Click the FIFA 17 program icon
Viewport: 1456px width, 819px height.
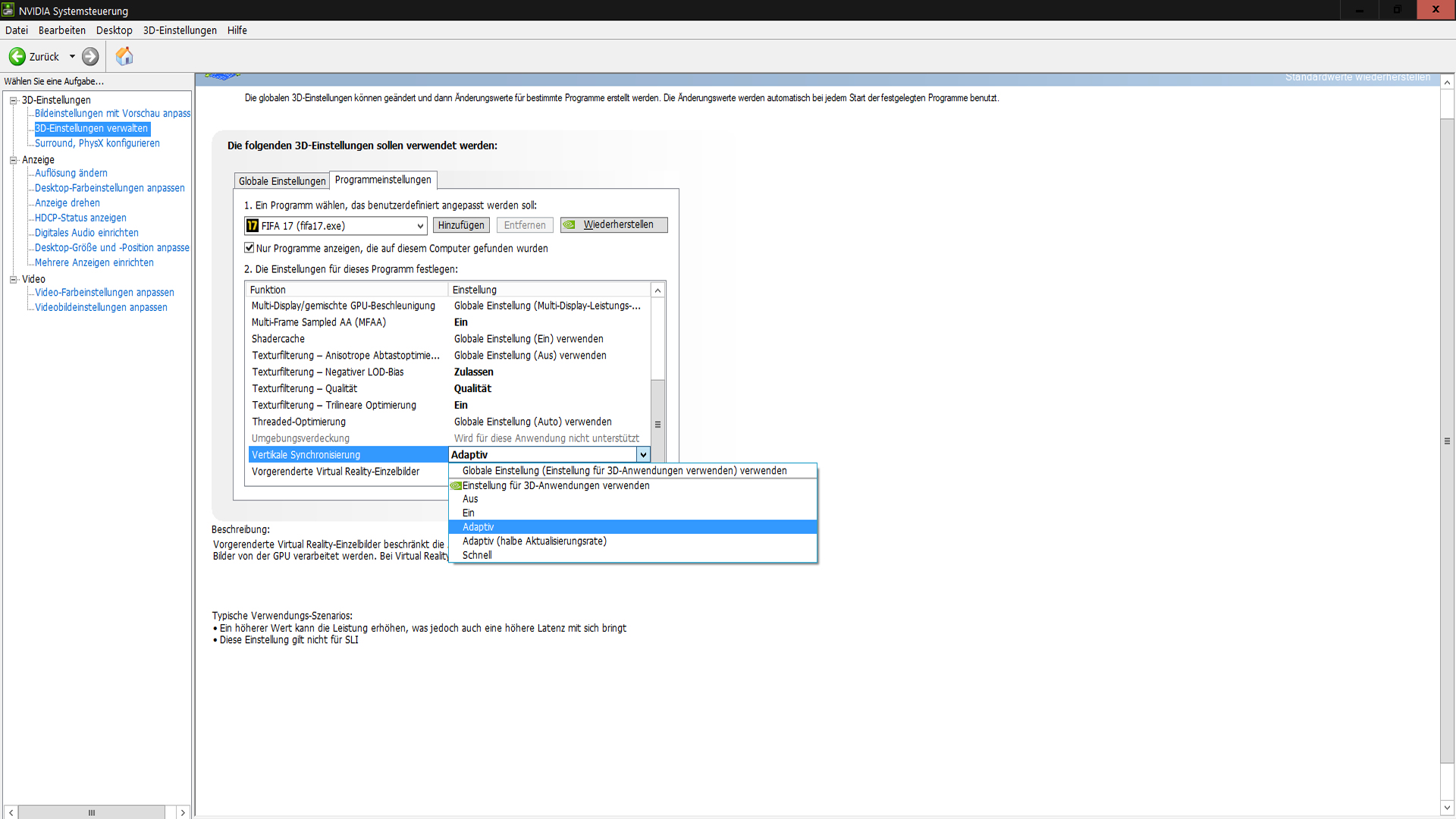click(x=253, y=226)
